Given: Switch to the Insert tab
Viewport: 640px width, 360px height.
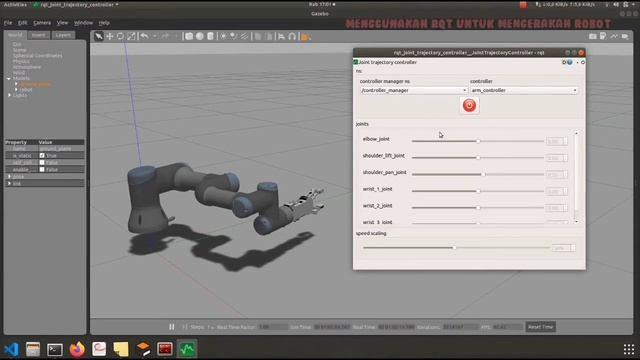Looking at the screenshot, I should point(38,35).
